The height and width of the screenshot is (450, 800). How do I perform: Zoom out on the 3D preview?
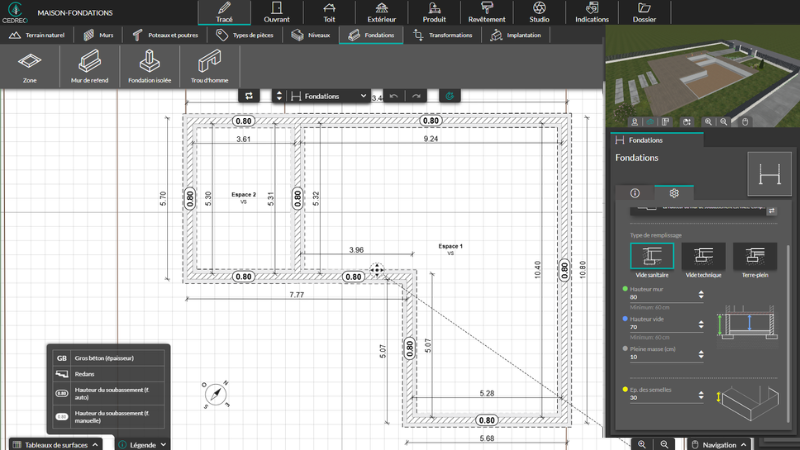(x=723, y=122)
